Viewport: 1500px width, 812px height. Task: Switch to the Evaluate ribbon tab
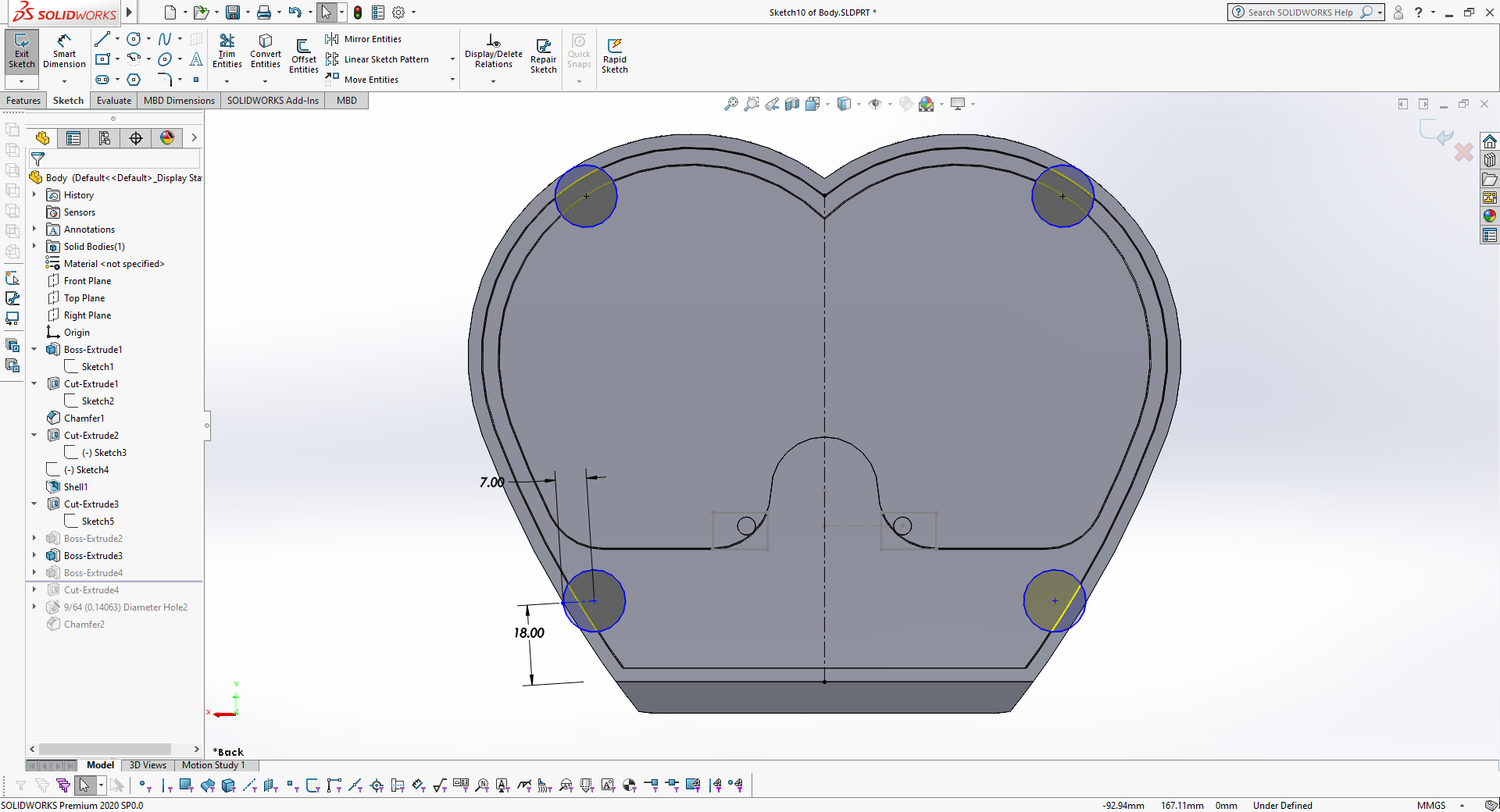pos(114,101)
